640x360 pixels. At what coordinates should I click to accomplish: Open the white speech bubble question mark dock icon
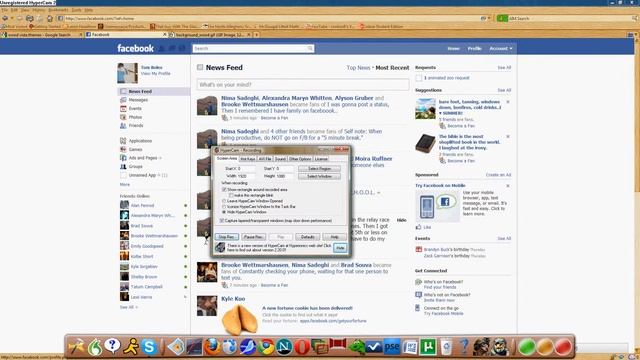point(112,346)
